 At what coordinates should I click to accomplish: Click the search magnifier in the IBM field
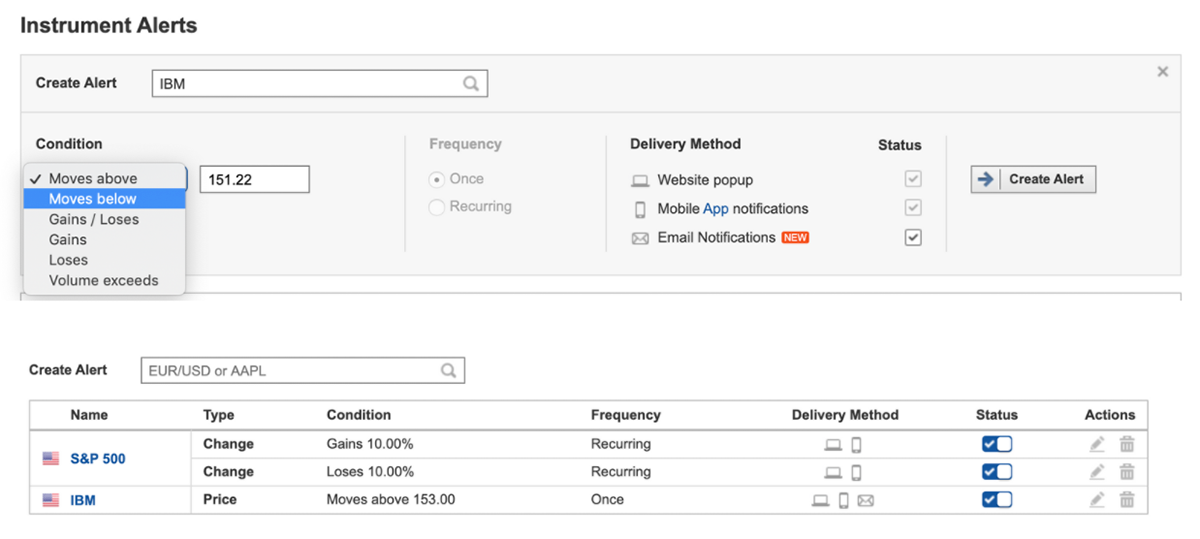(471, 84)
